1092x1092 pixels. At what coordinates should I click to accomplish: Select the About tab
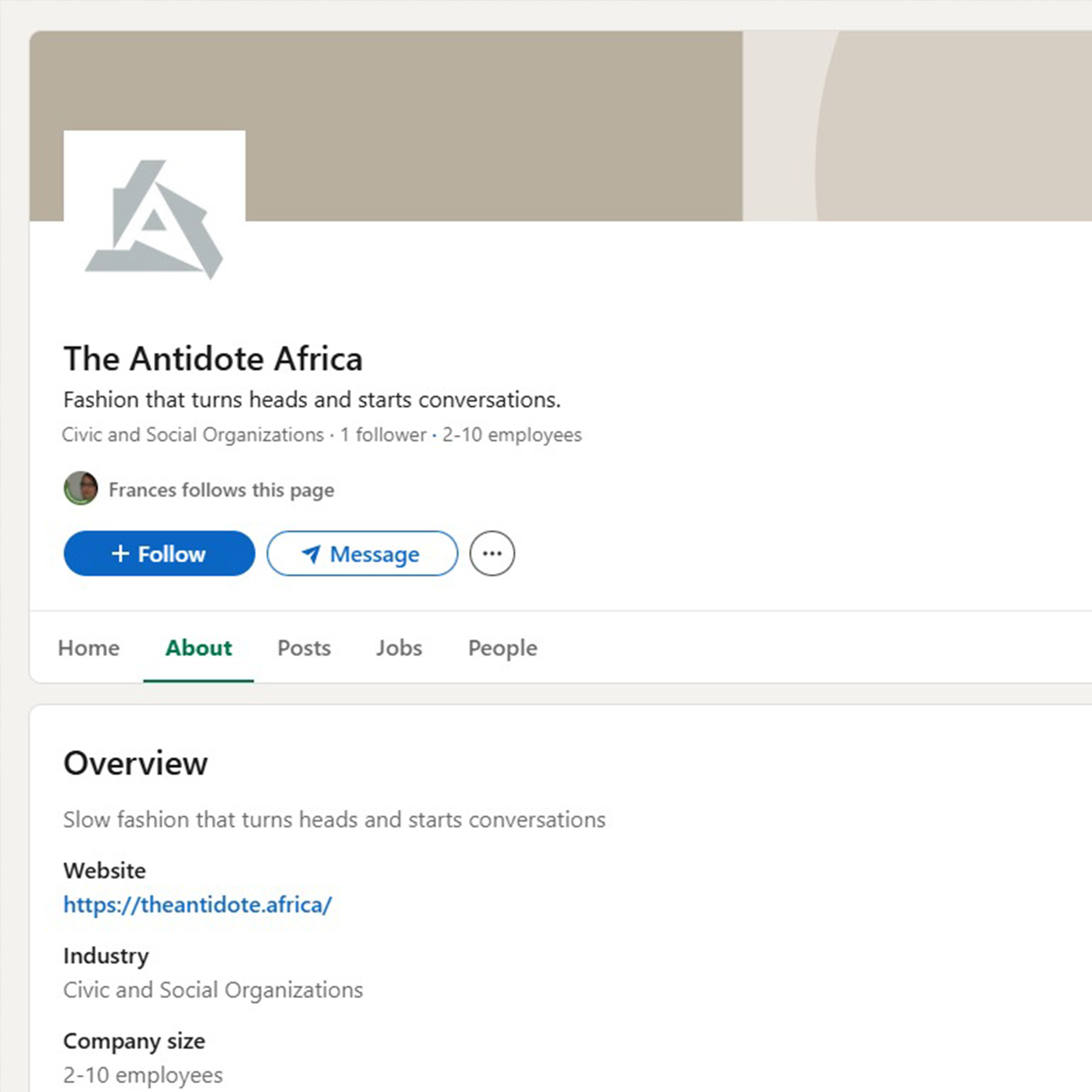[198, 648]
